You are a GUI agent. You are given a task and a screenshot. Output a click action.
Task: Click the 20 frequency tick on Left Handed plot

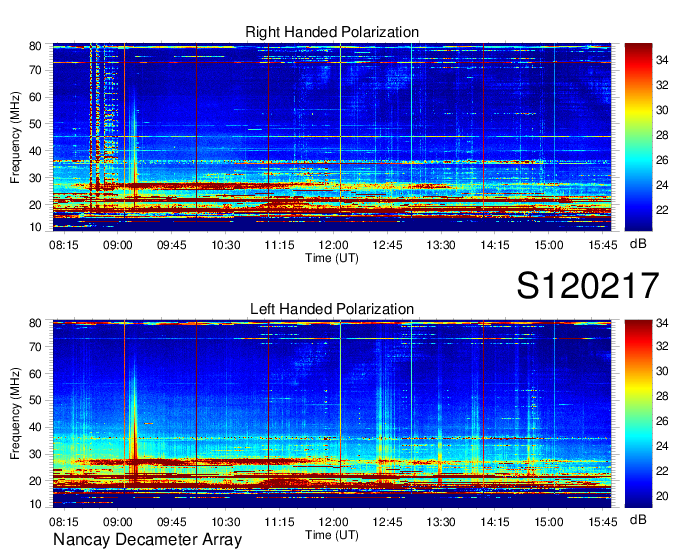[x=35, y=481]
